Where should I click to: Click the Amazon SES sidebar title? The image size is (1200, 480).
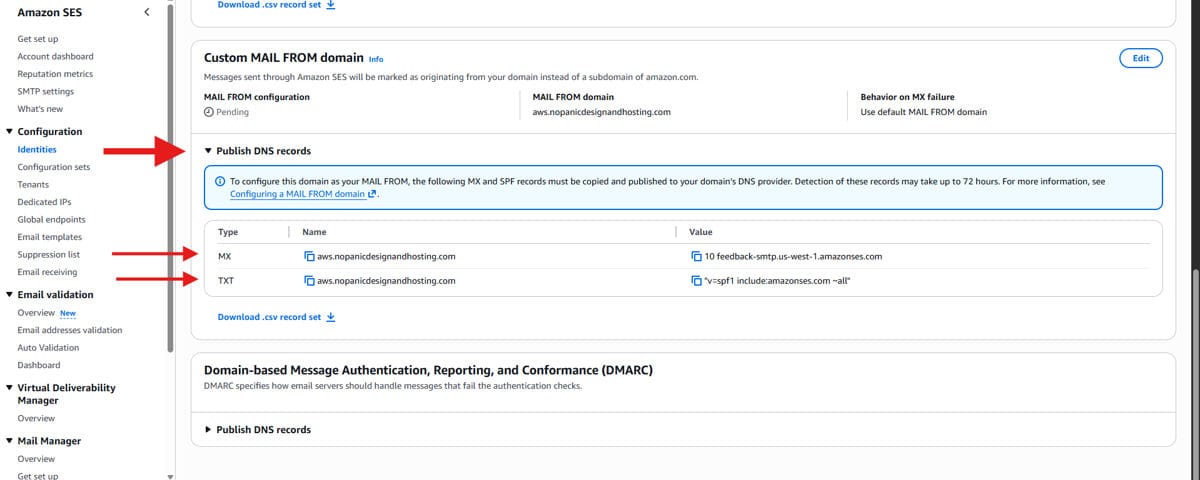48,13
